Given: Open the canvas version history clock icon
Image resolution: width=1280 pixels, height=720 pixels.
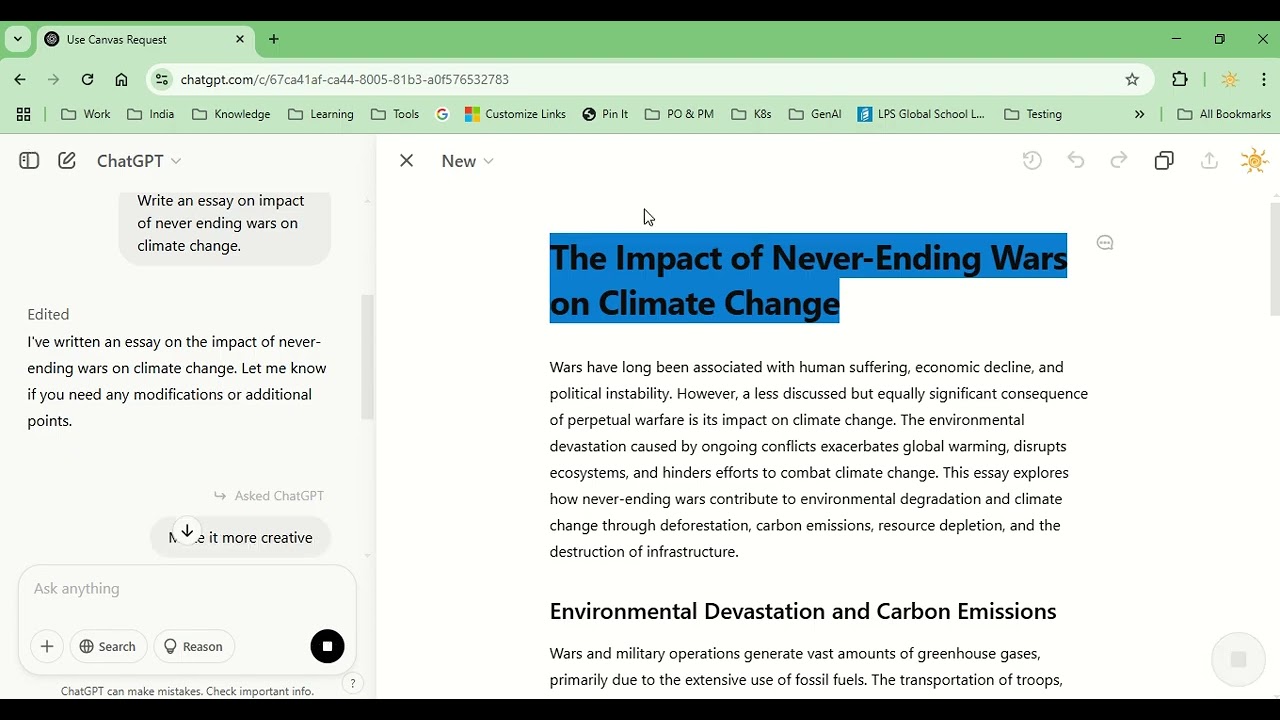Looking at the screenshot, I should coord(1032,160).
